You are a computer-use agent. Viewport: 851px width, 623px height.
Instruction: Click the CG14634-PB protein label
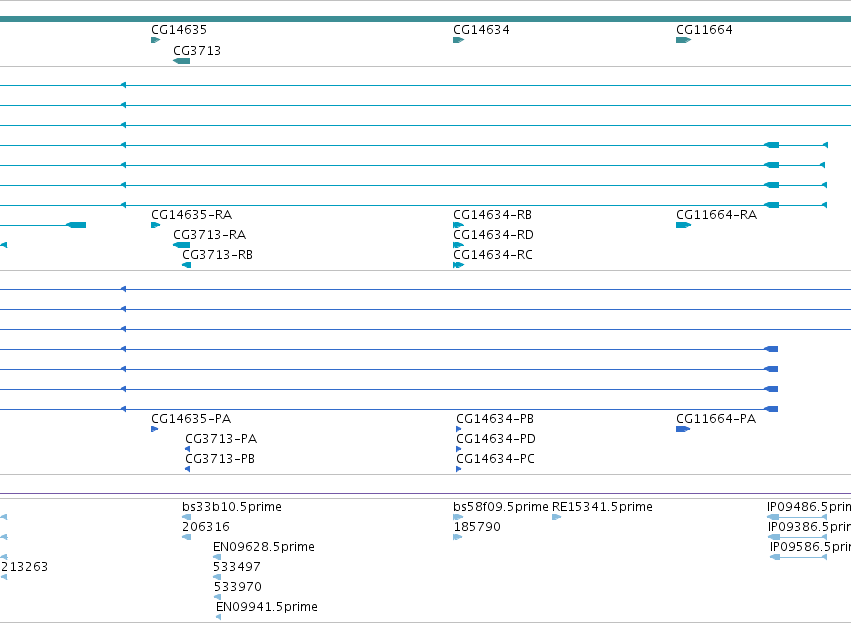click(x=495, y=419)
